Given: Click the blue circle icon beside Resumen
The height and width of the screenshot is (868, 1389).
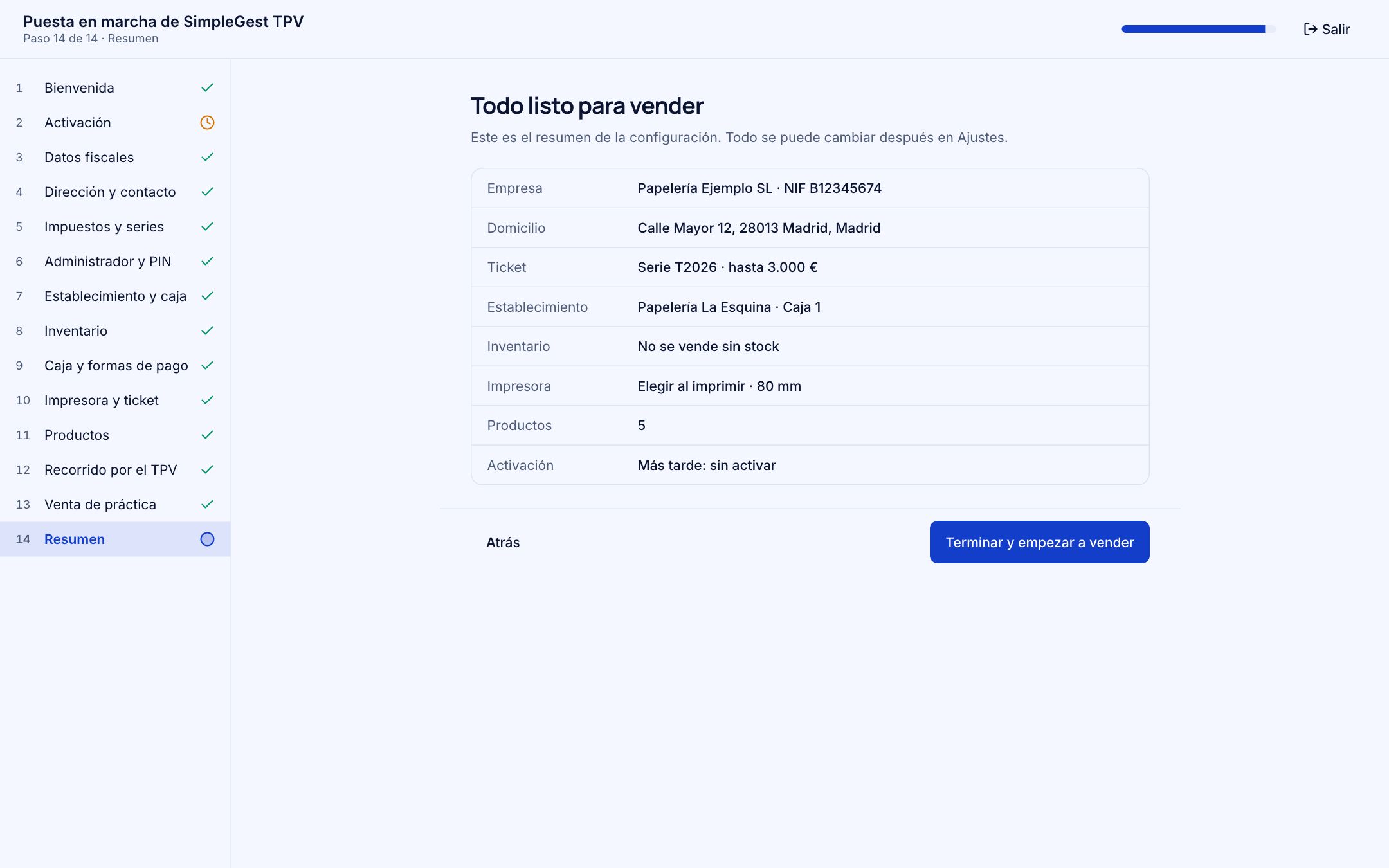Looking at the screenshot, I should [x=207, y=539].
